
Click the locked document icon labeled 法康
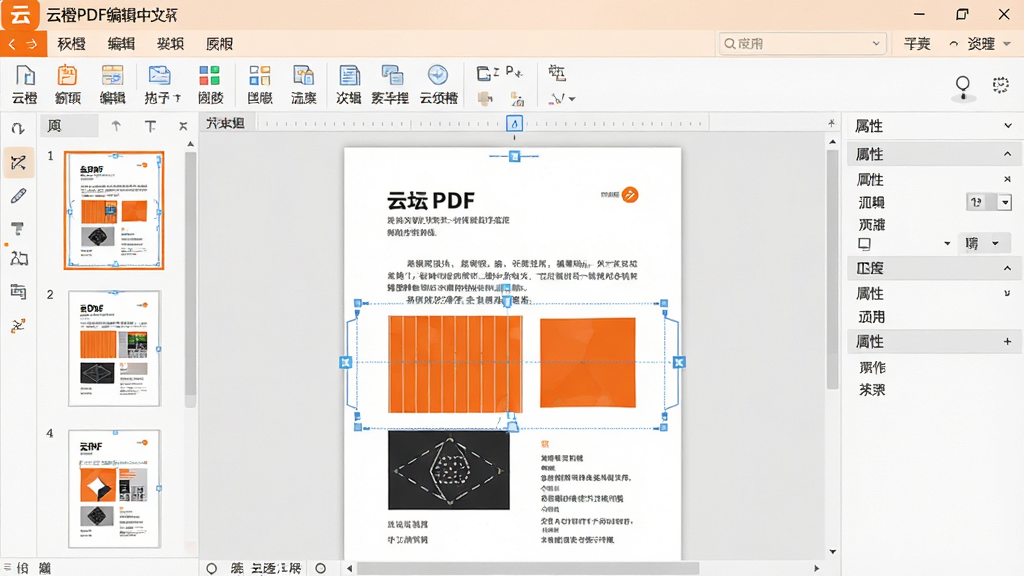[304, 76]
